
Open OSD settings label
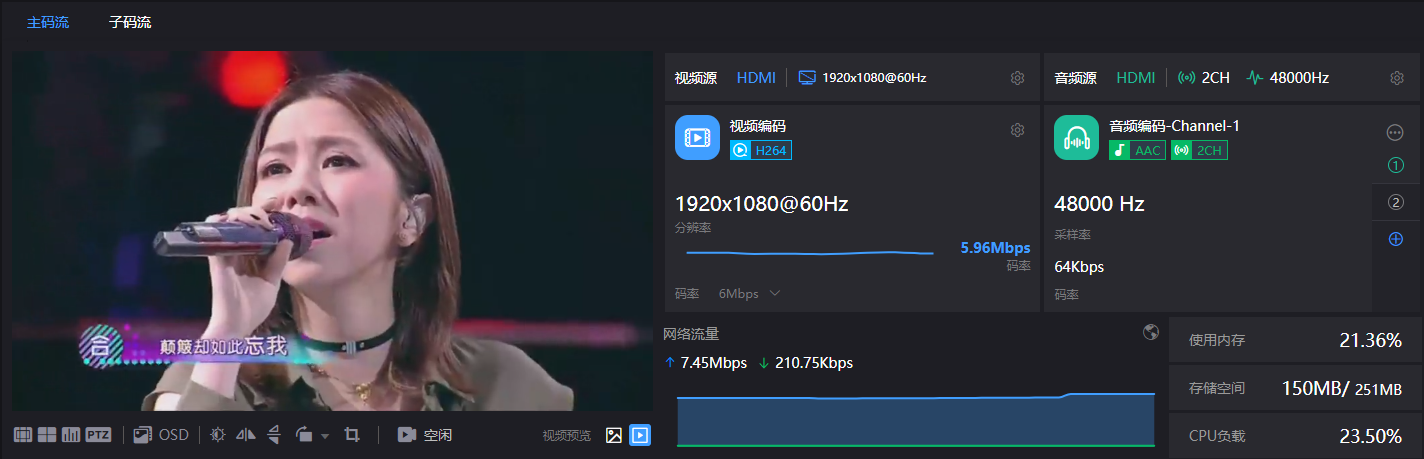[x=174, y=435]
